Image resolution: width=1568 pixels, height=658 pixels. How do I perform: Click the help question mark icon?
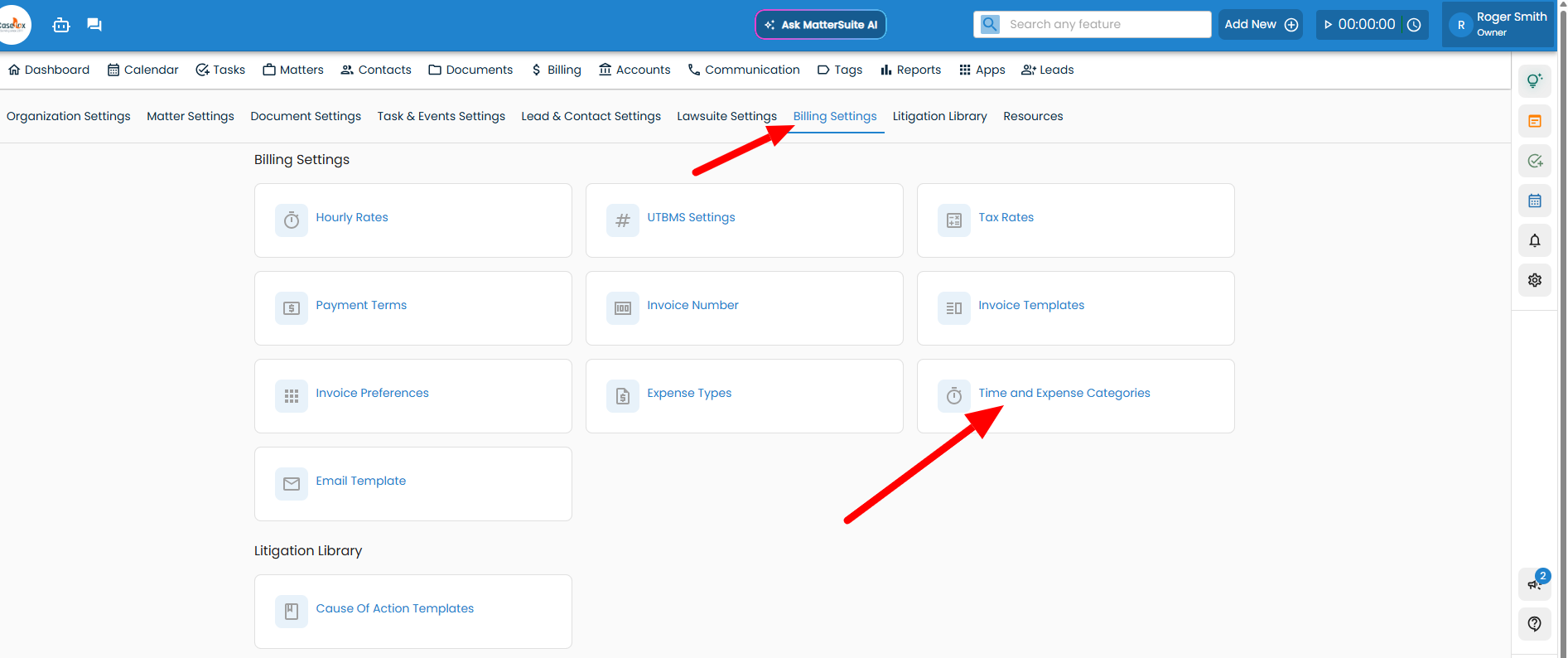(1534, 623)
